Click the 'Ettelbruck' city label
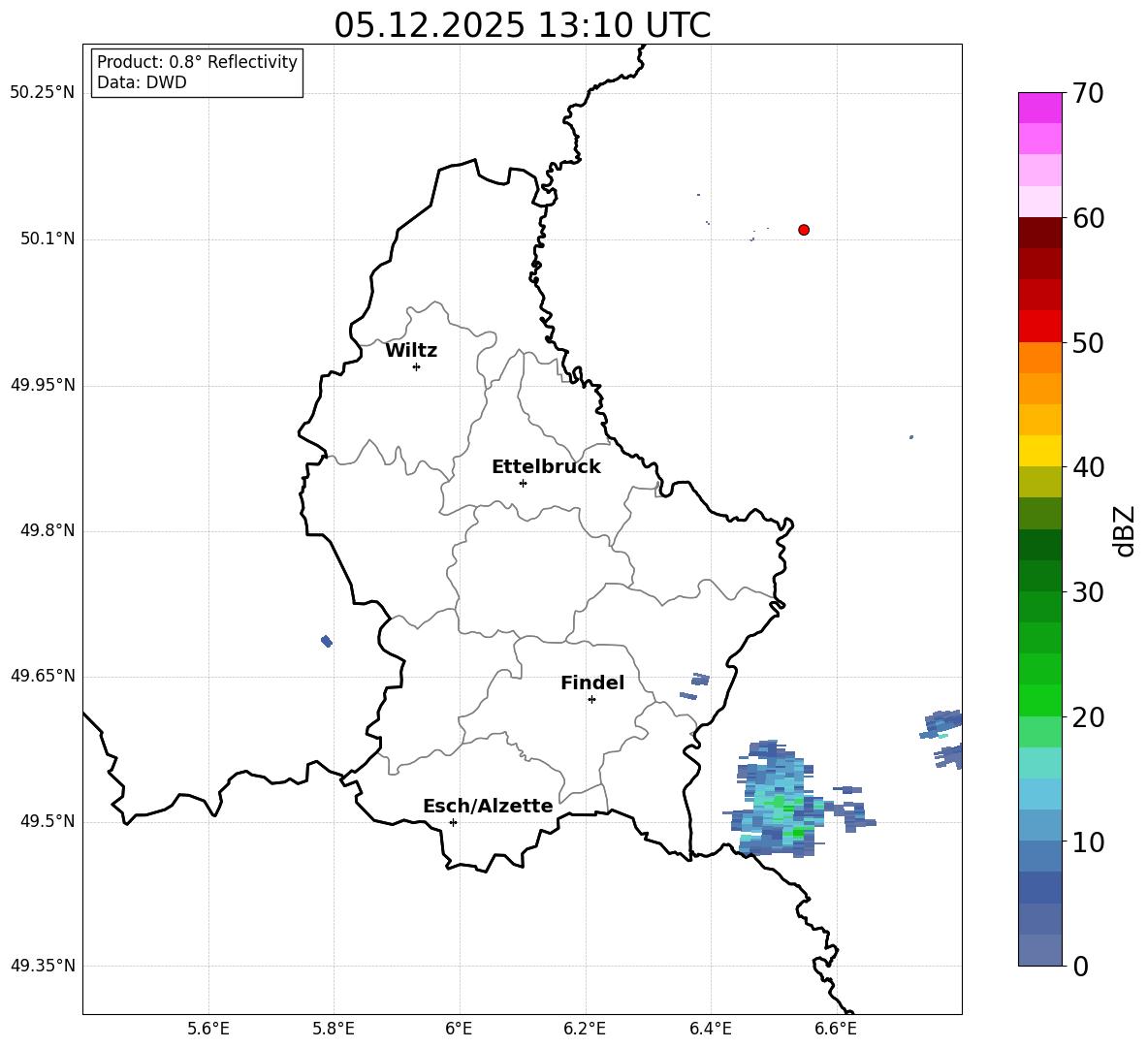The image size is (1148, 1048). click(546, 467)
